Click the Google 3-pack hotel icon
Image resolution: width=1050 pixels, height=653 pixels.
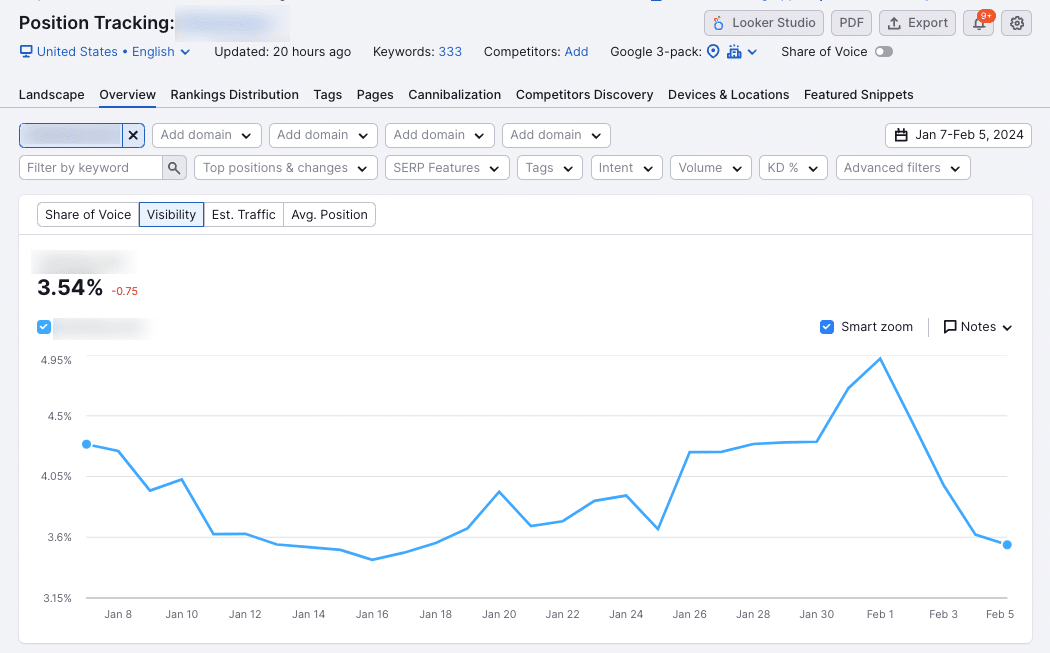click(x=734, y=52)
